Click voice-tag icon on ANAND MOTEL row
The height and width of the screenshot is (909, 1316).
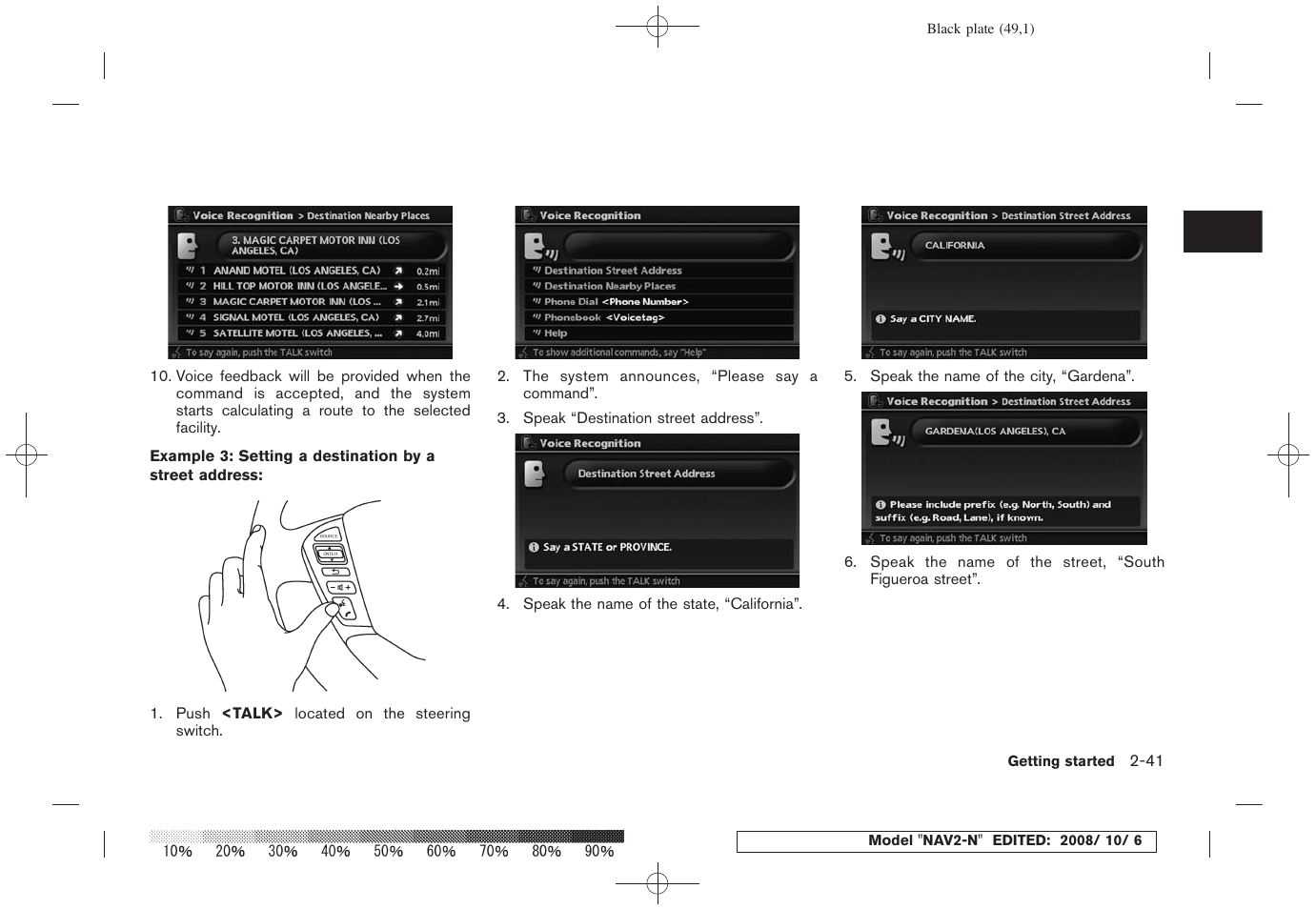click(190, 271)
